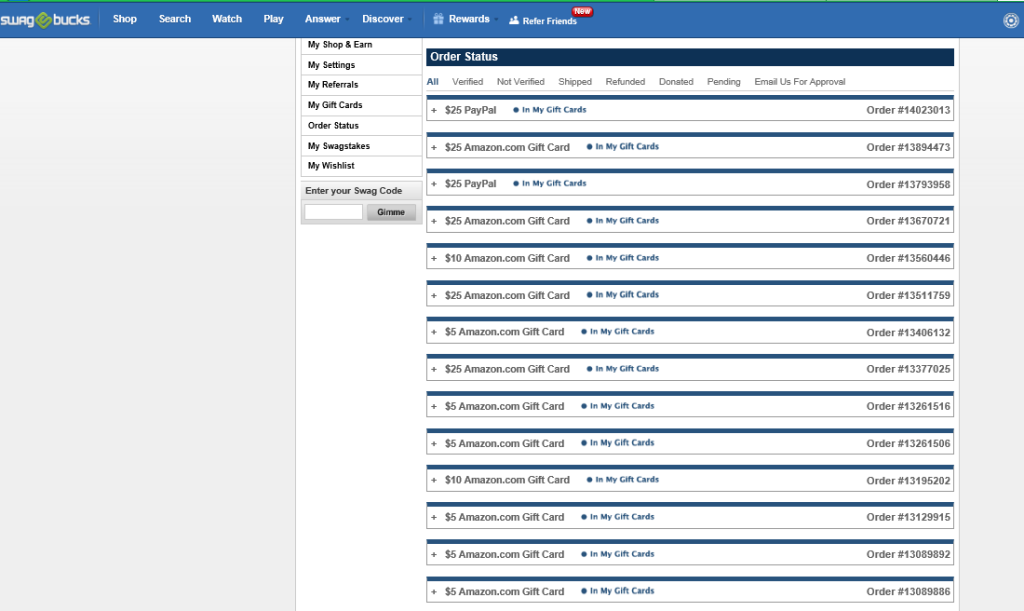Open the Answer dropdown menu
Screen dimensions: 1024x611
pos(327,19)
